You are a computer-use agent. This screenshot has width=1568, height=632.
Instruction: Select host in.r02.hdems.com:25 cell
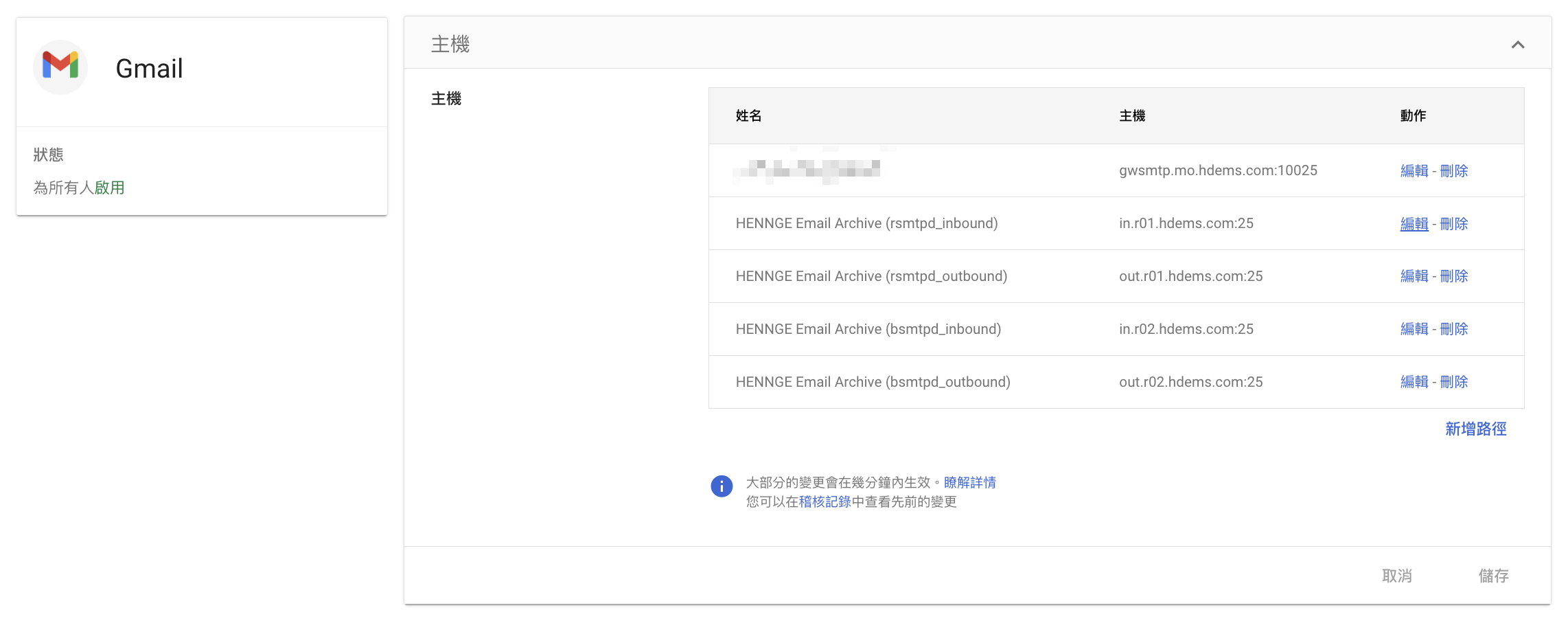click(1186, 329)
